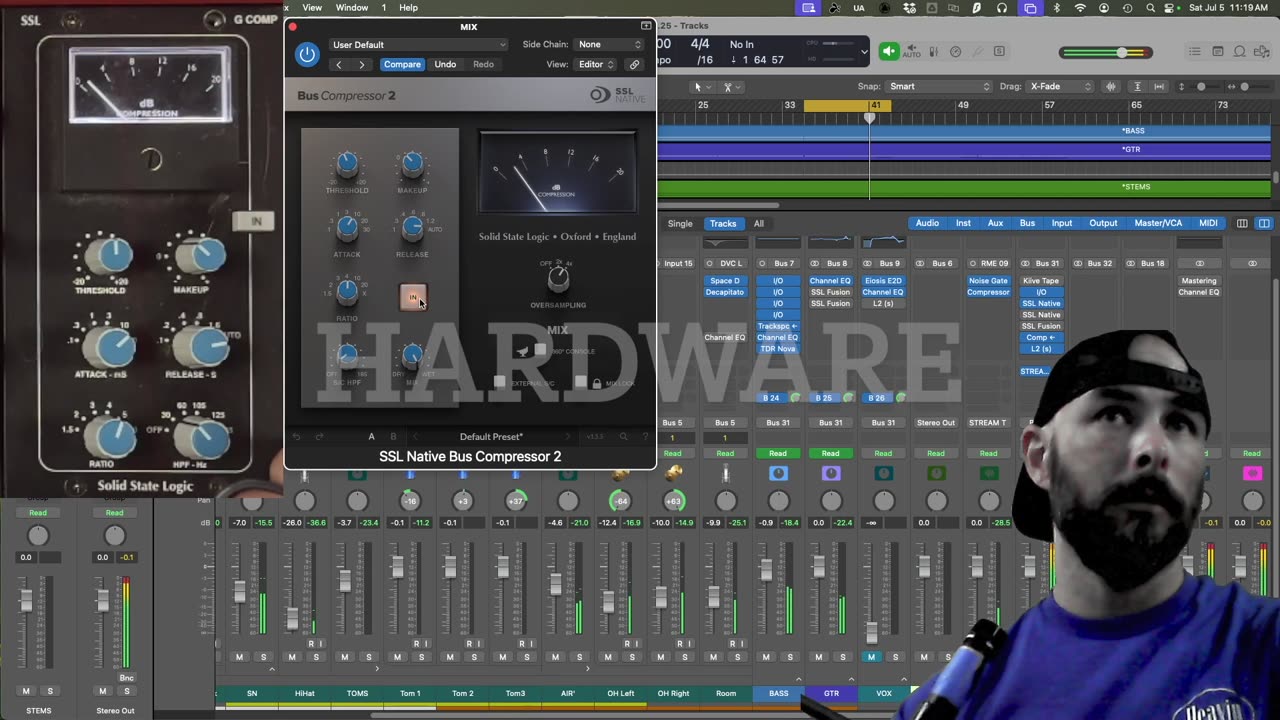Open the TDR Nova plugin slot
Image resolution: width=1280 pixels, height=720 pixels.
click(x=778, y=349)
